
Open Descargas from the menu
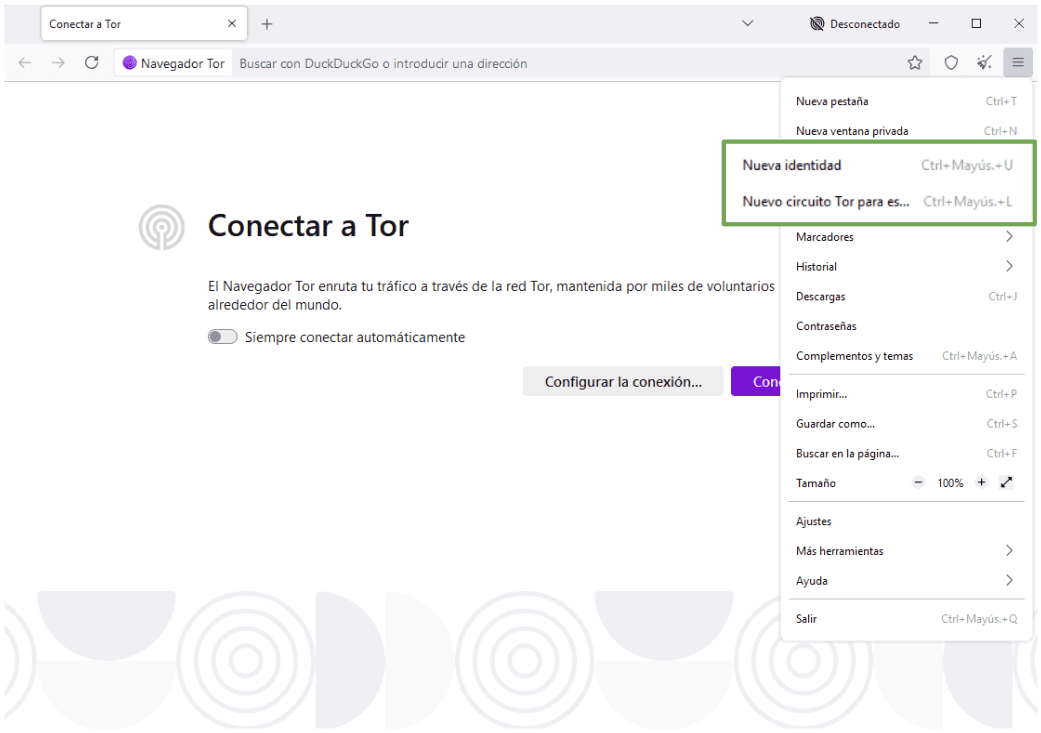(x=820, y=296)
